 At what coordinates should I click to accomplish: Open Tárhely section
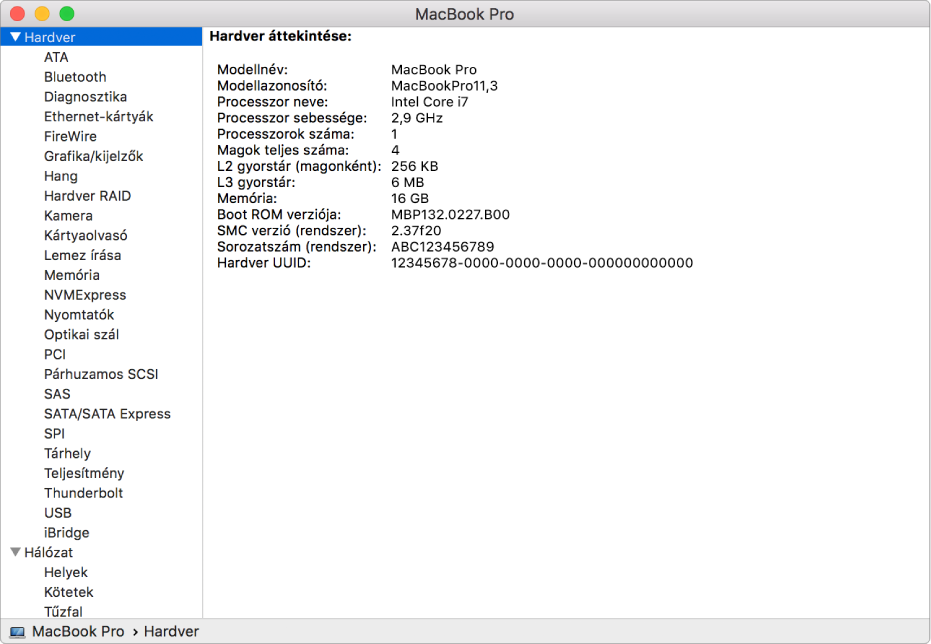(x=68, y=453)
